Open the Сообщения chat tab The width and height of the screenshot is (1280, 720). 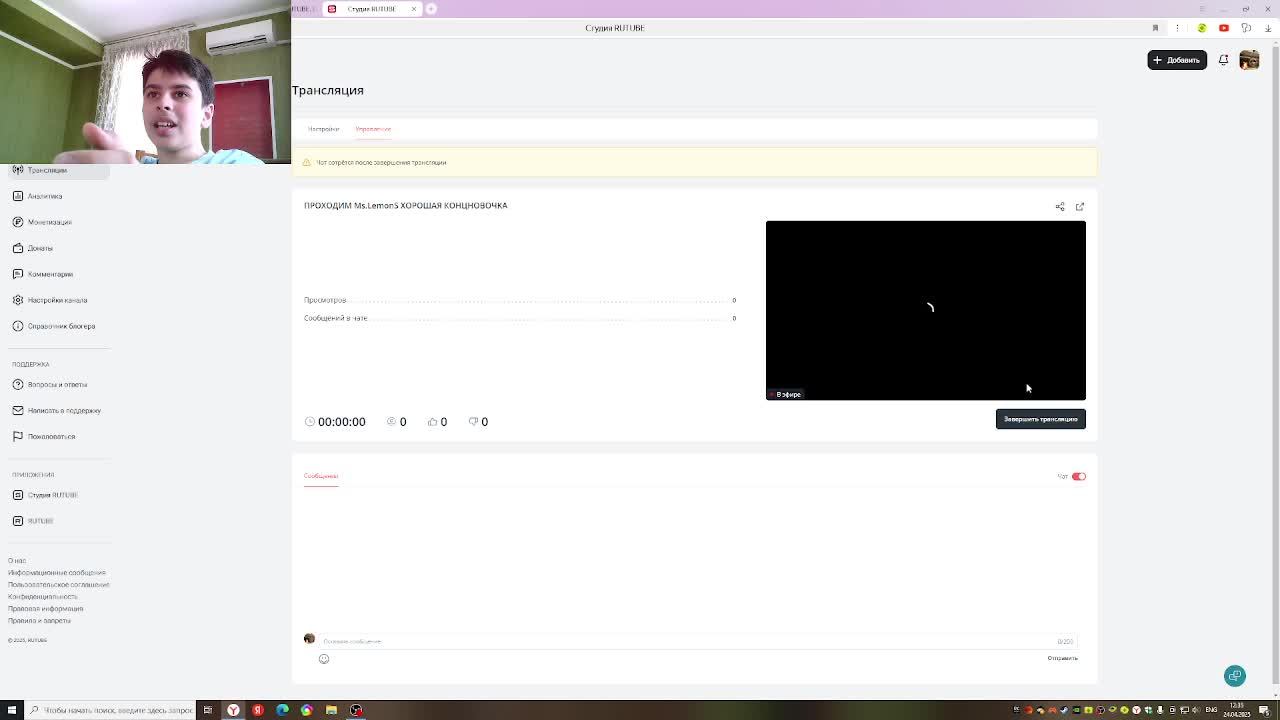pos(321,476)
